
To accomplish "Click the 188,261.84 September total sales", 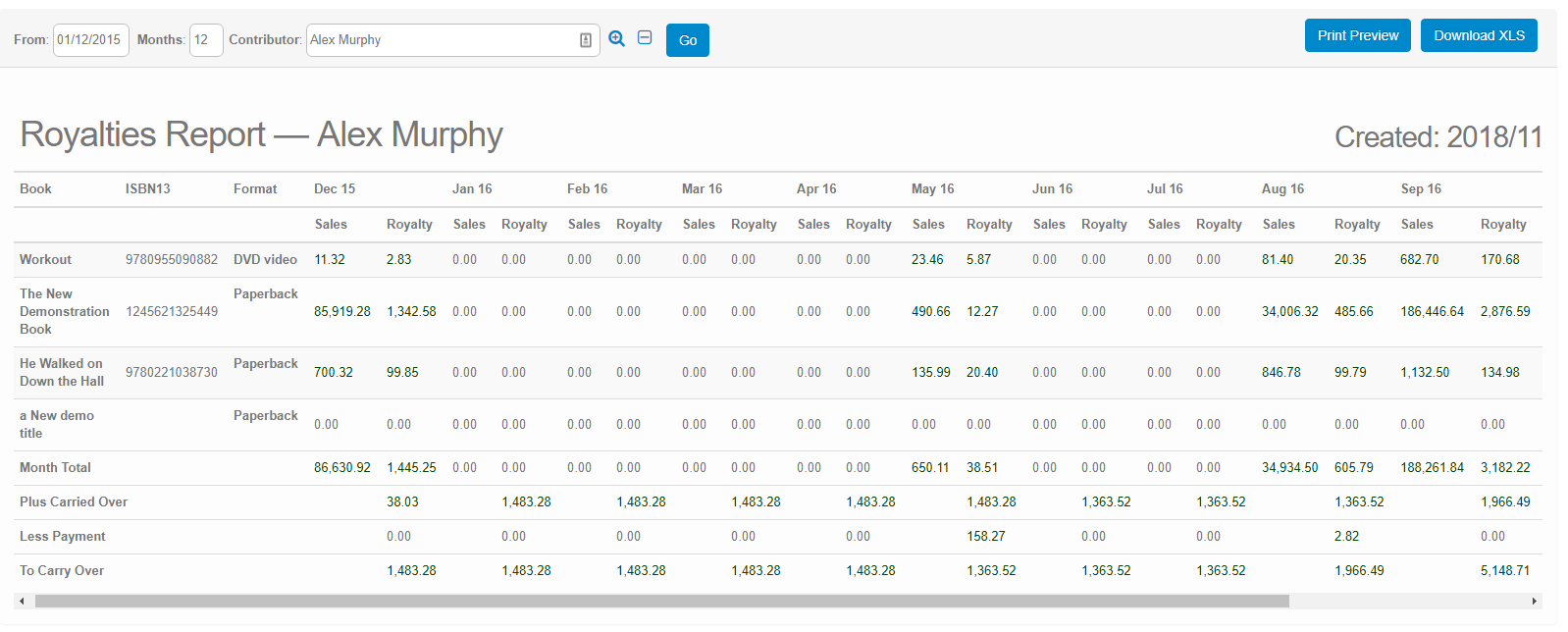I will tap(1433, 467).
